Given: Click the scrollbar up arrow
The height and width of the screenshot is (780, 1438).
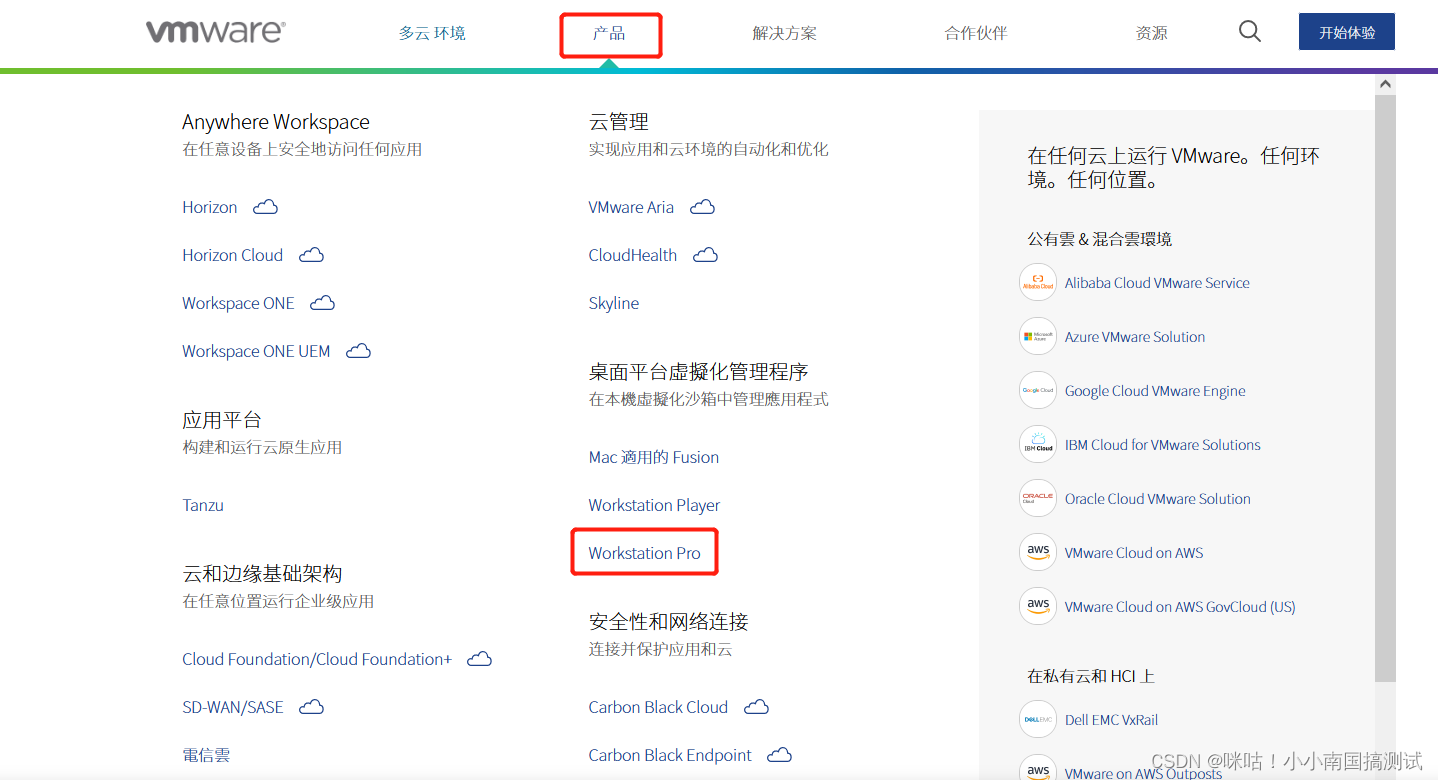Looking at the screenshot, I should [1385, 84].
